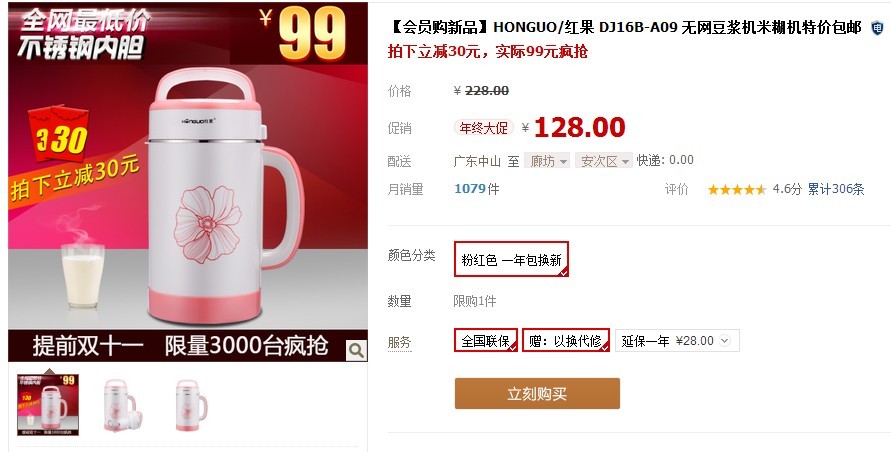
Task: Click the 服务 label with dotted underline
Action: [x=399, y=342]
